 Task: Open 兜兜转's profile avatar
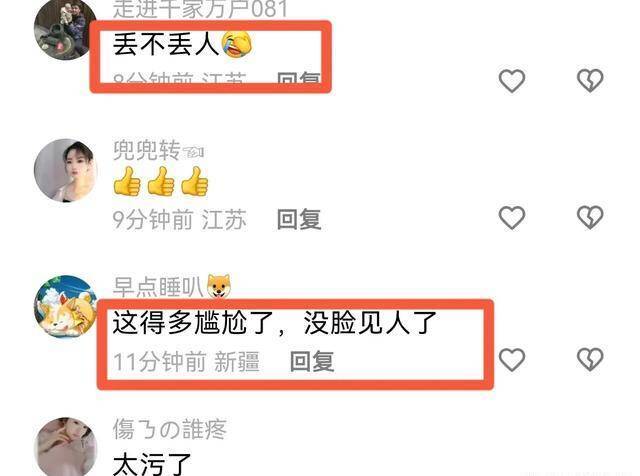pos(65,170)
